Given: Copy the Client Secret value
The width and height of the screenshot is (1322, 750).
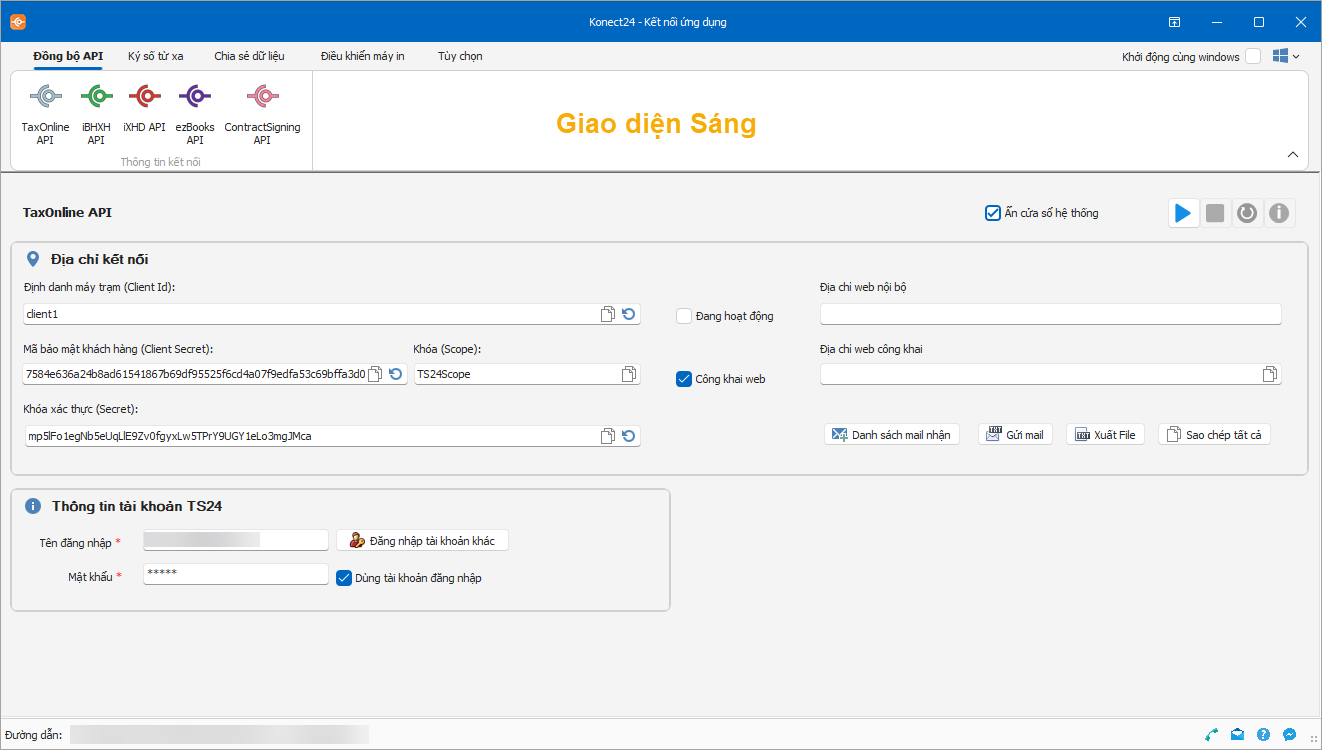Looking at the screenshot, I should pyautogui.click(x=375, y=374).
